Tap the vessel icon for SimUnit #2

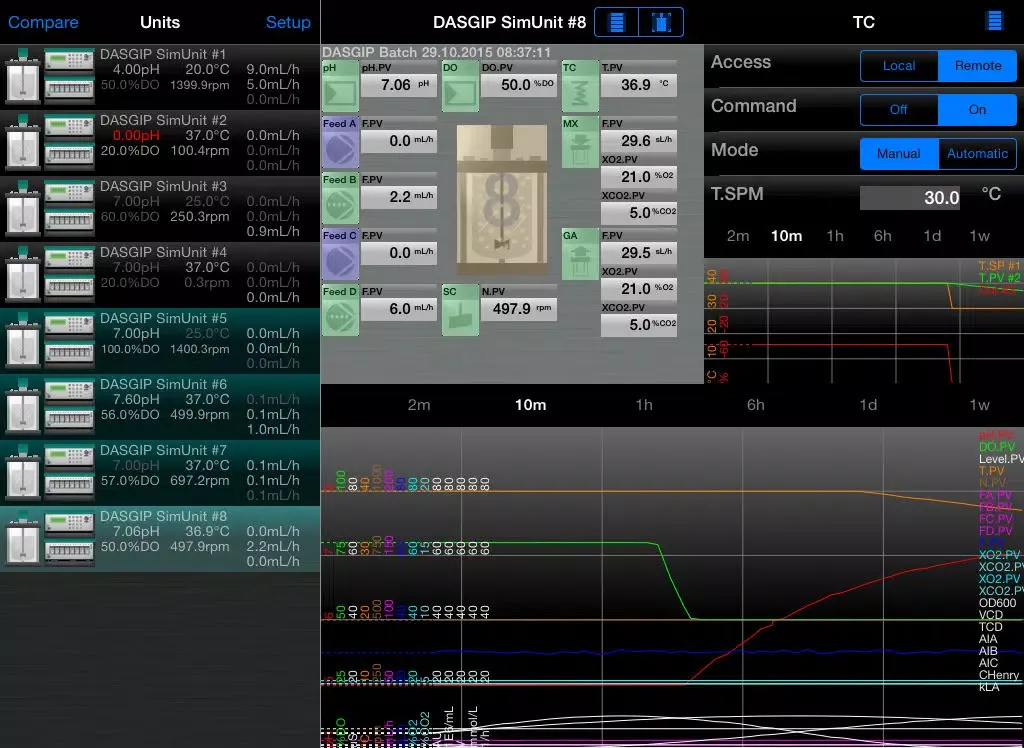pos(23,142)
